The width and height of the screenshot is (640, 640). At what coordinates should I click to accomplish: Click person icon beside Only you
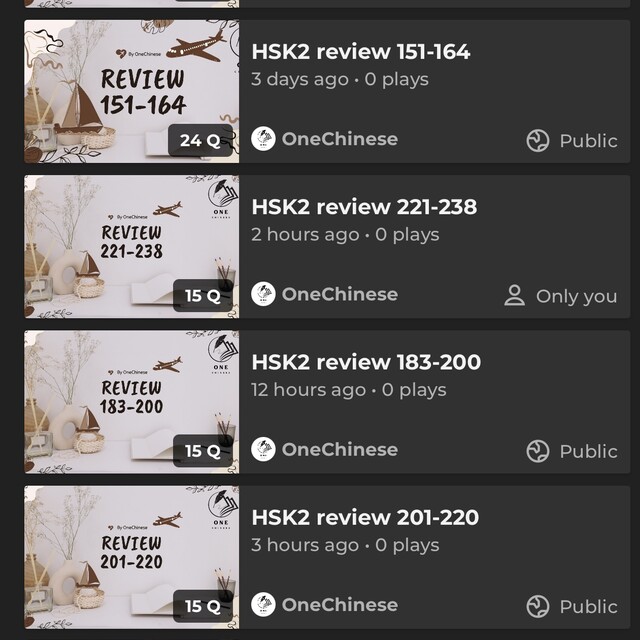pyautogui.click(x=514, y=296)
